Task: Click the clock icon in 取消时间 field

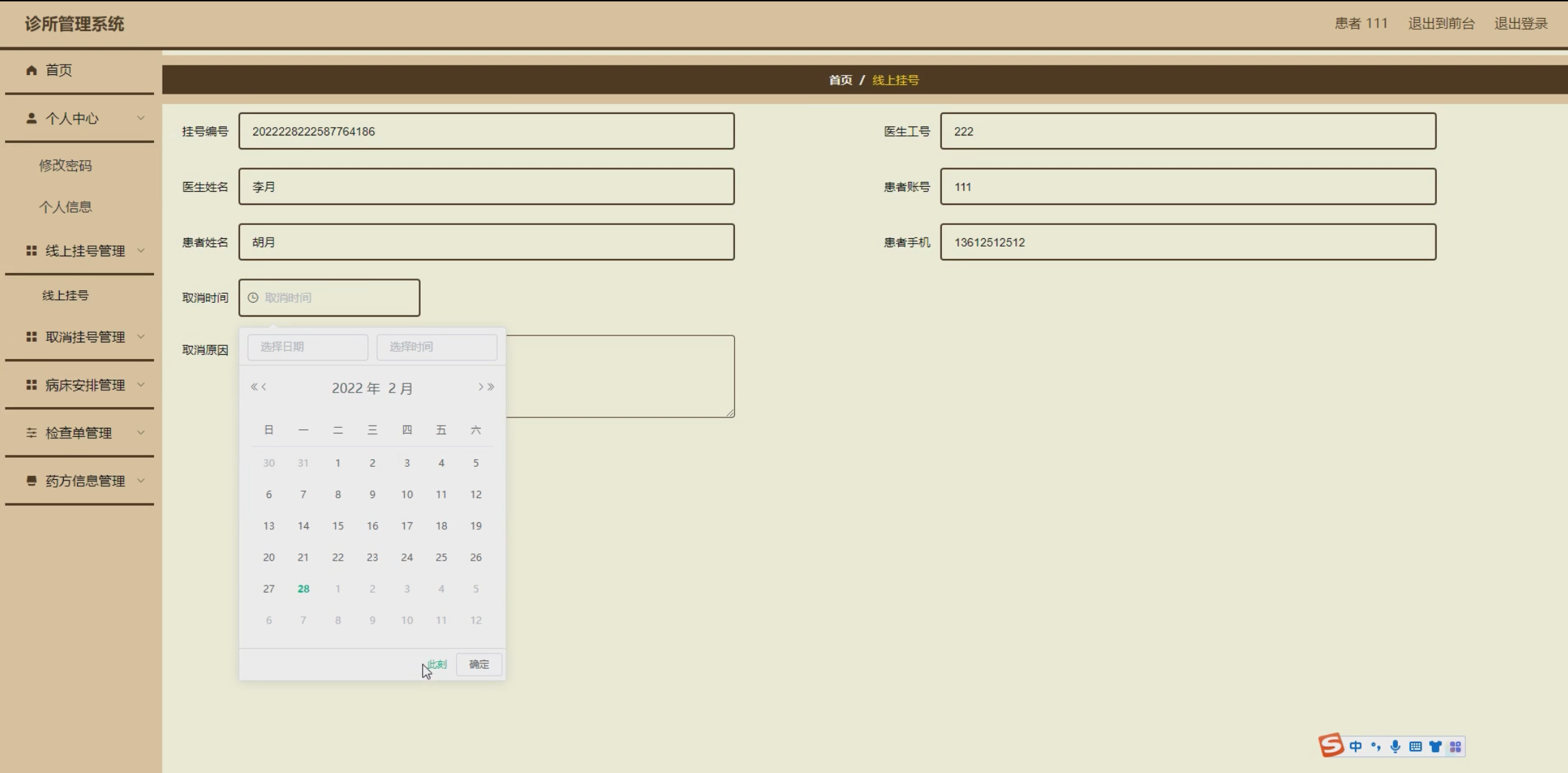Action: (253, 298)
